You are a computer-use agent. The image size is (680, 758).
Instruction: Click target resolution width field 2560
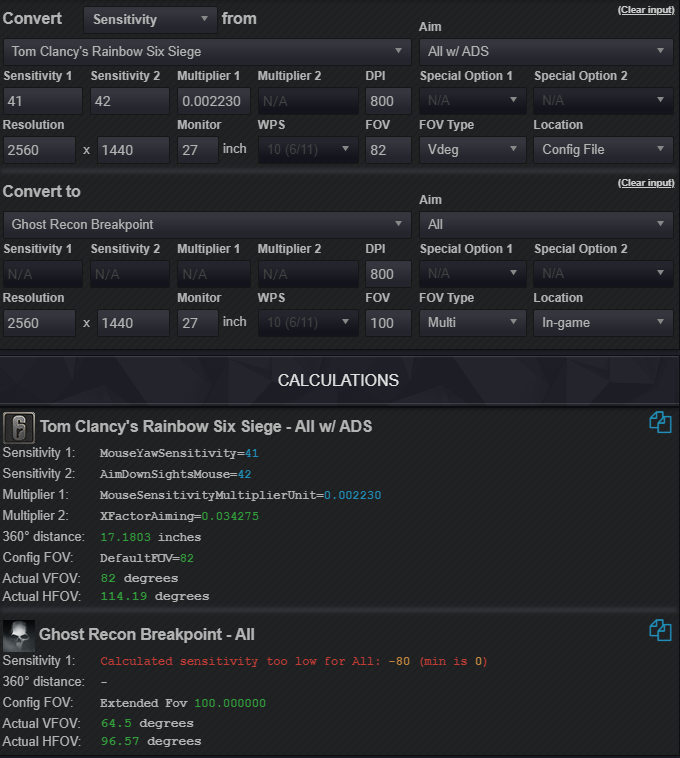[39, 323]
